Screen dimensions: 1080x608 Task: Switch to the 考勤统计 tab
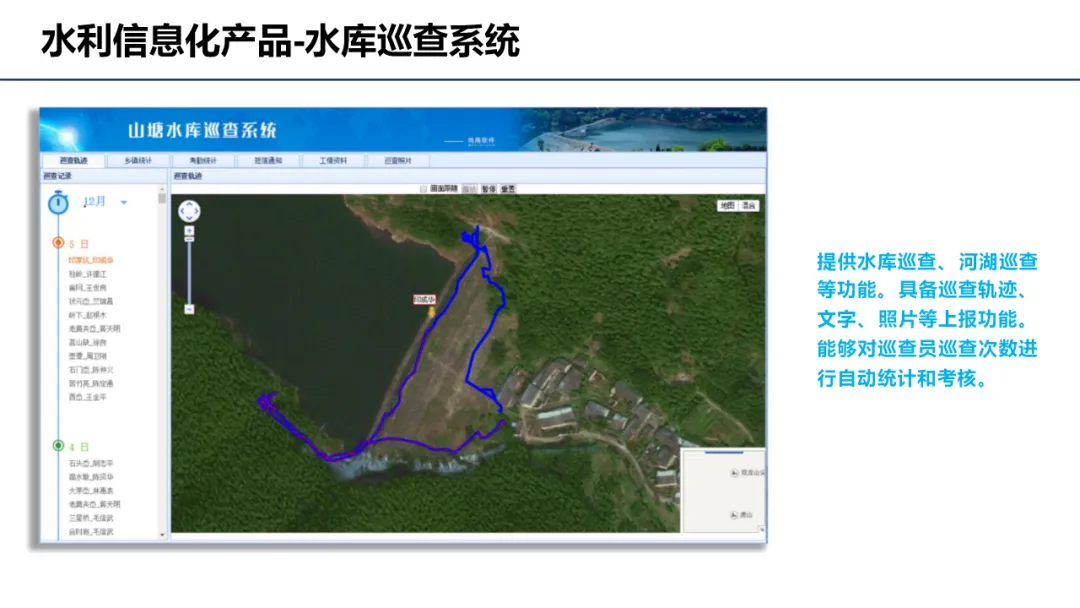click(202, 160)
